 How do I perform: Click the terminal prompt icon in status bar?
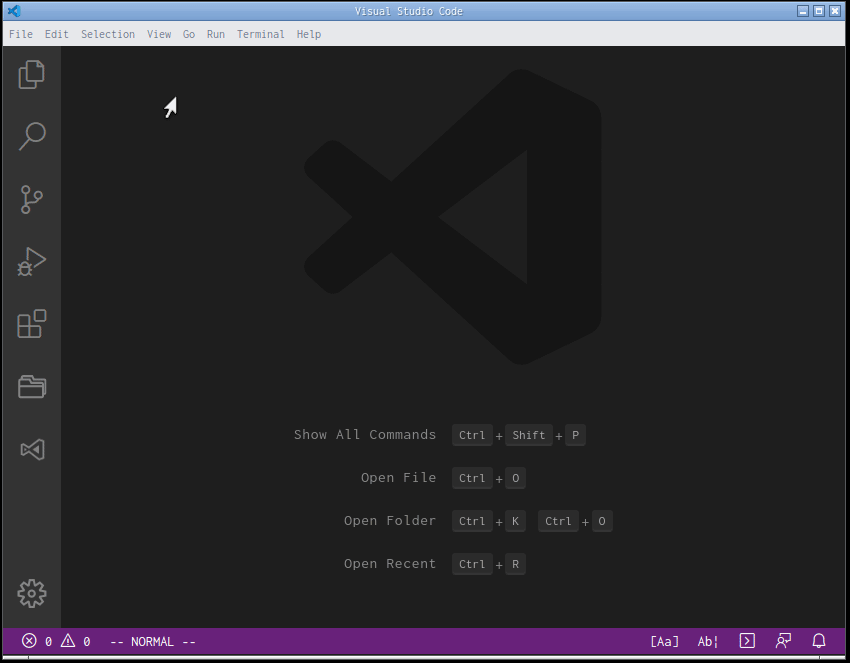[x=747, y=641]
